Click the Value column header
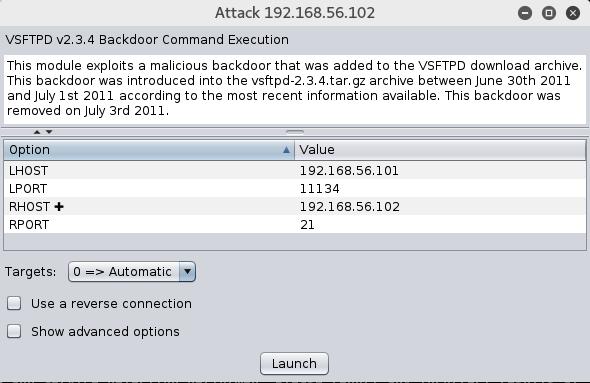 [x=440, y=150]
